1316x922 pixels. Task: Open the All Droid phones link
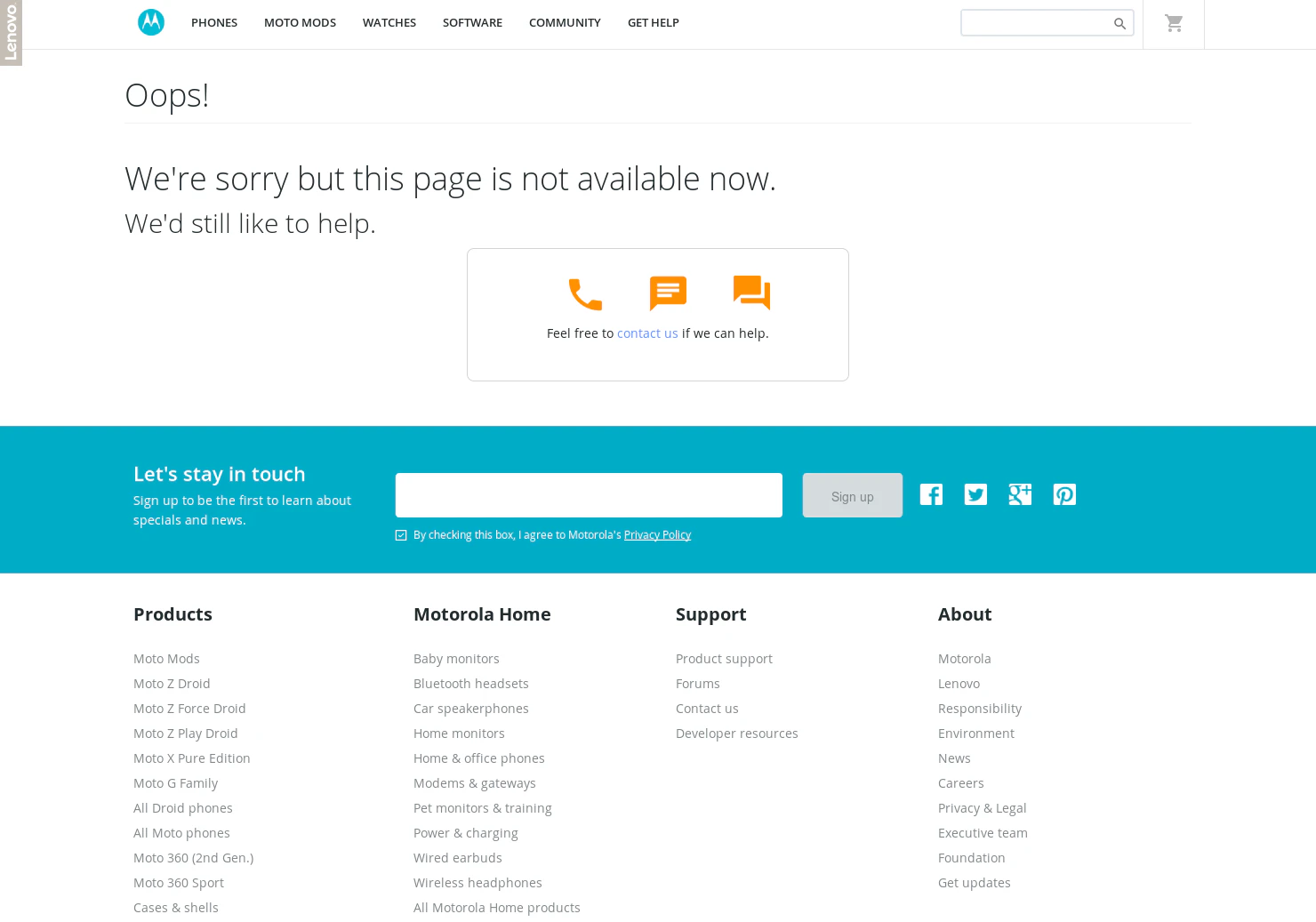[183, 808]
